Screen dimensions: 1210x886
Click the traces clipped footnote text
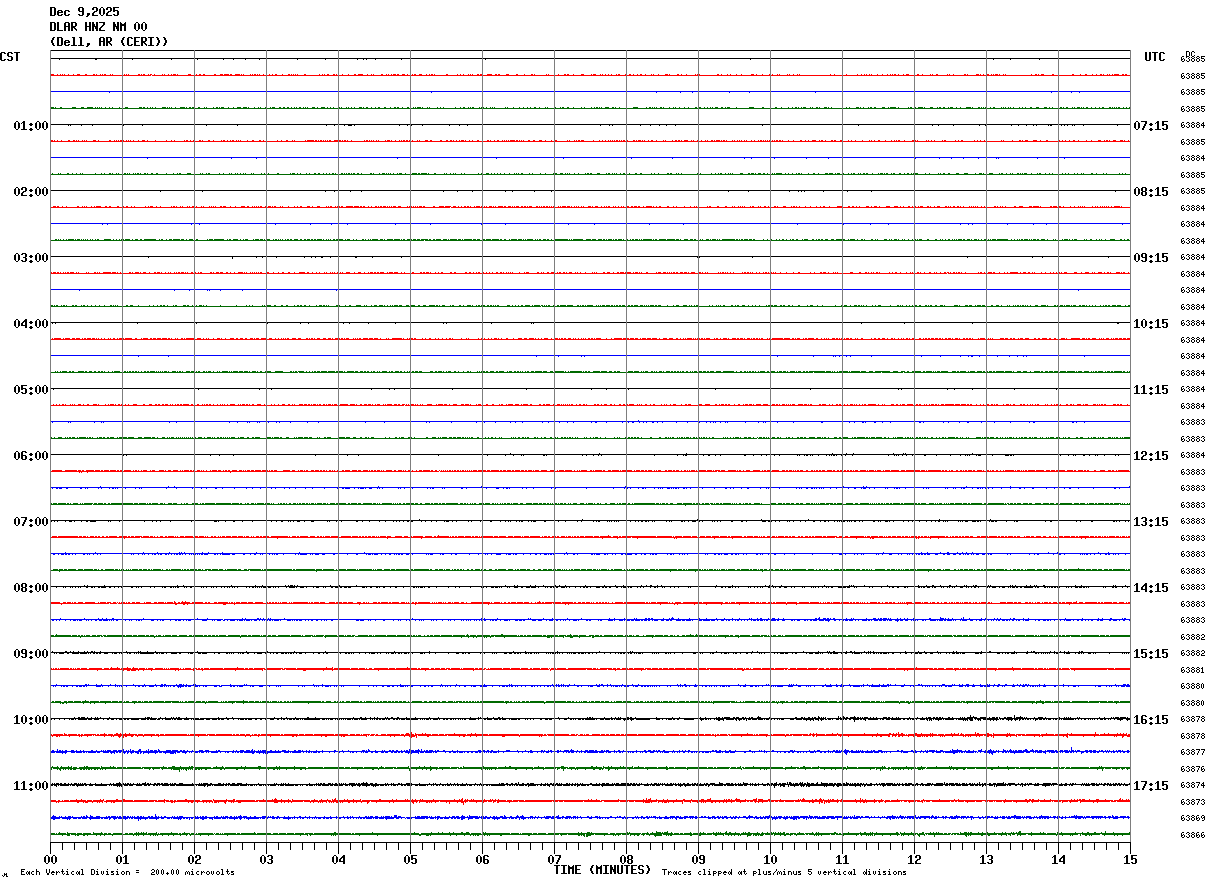click(784, 873)
